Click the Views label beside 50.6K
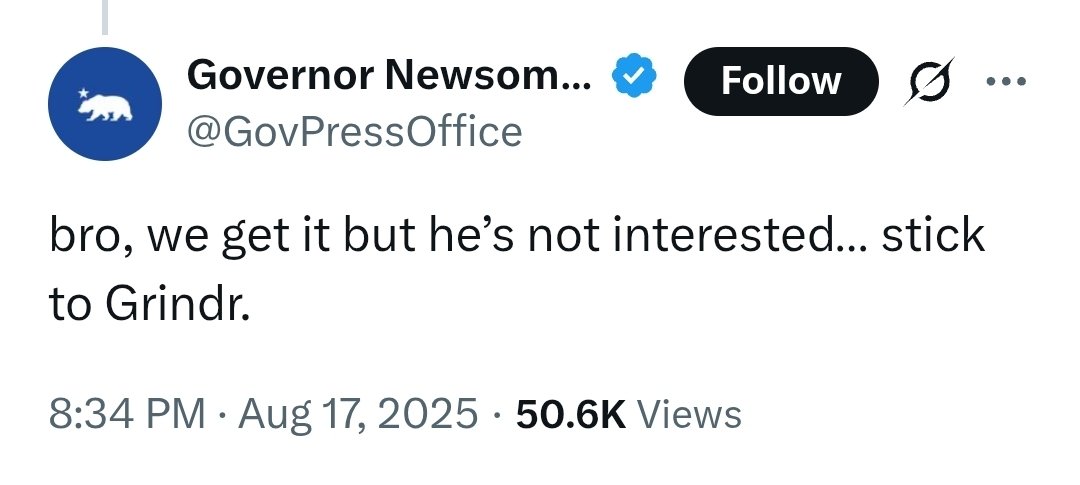Screen dimensions: 1080x485 point(689,413)
